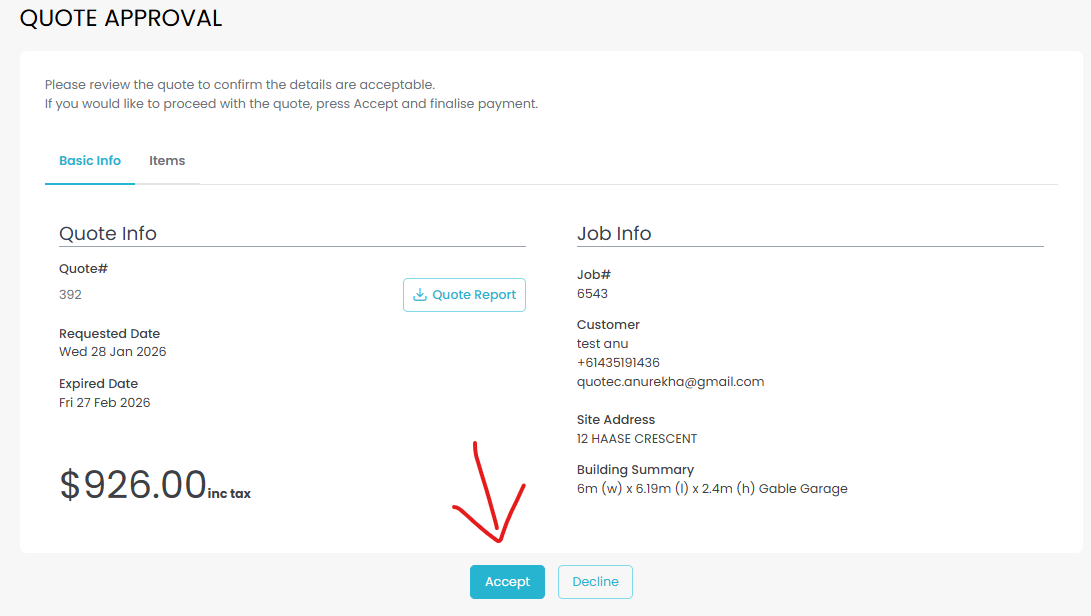The image size is (1091, 616).
Task: Click the QUOTE APPROVAL page heading
Action: [121, 18]
